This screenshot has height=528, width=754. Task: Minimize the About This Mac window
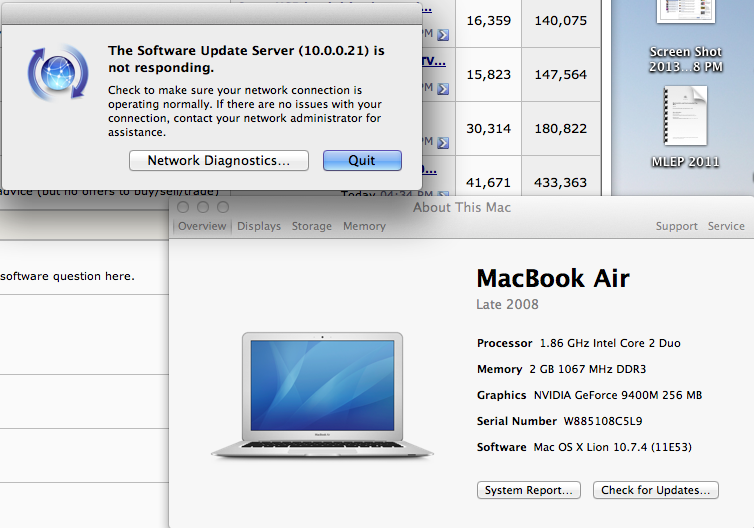(x=203, y=207)
